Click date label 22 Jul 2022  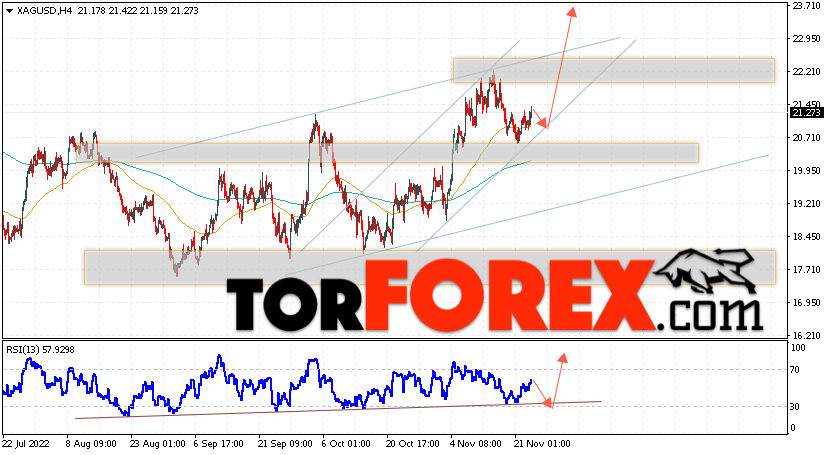(25, 444)
